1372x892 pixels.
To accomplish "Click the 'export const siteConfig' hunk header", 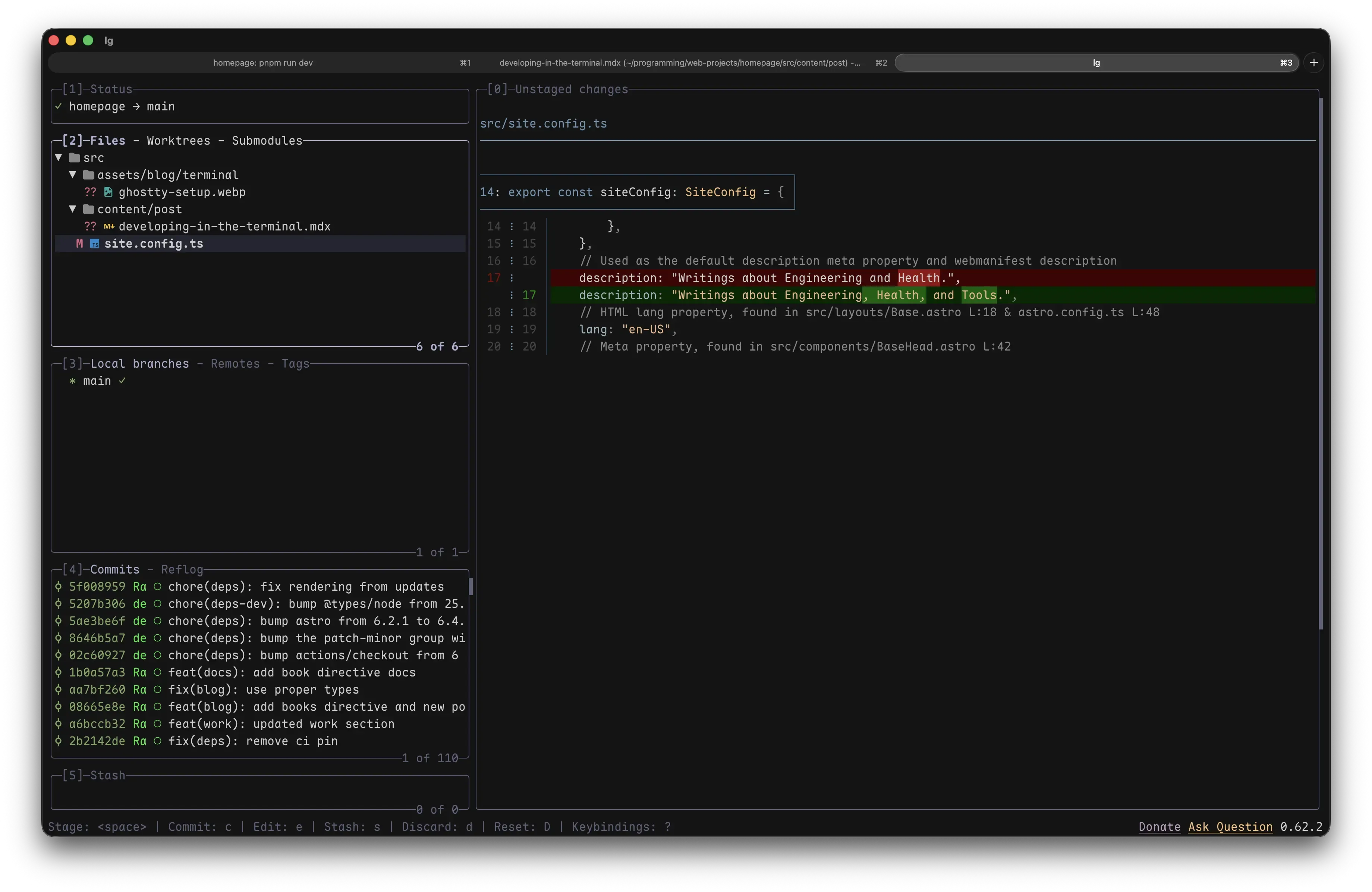I will [x=637, y=192].
